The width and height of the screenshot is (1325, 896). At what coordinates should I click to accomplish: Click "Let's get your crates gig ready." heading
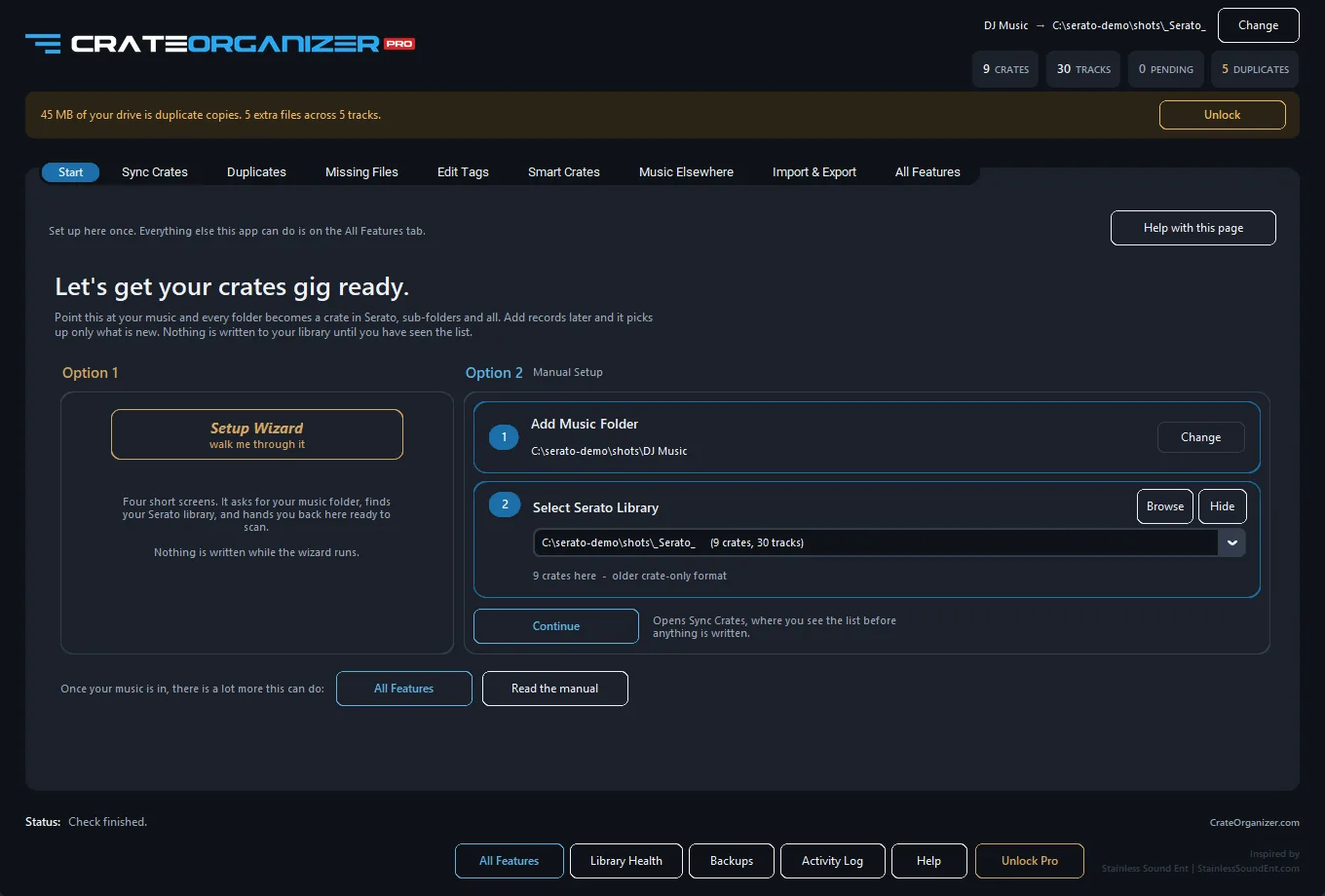point(232,286)
